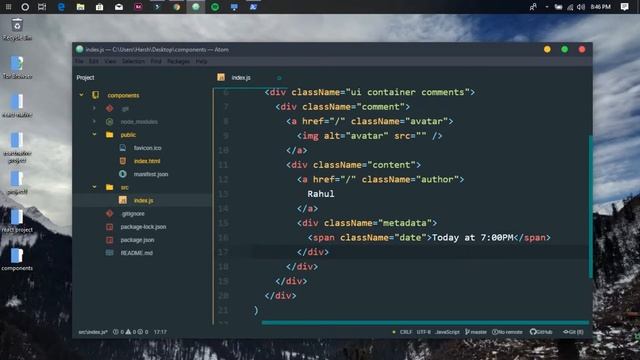640x360 pixels.
Task: Toggle the Git panel from status bar
Action: 573,332
